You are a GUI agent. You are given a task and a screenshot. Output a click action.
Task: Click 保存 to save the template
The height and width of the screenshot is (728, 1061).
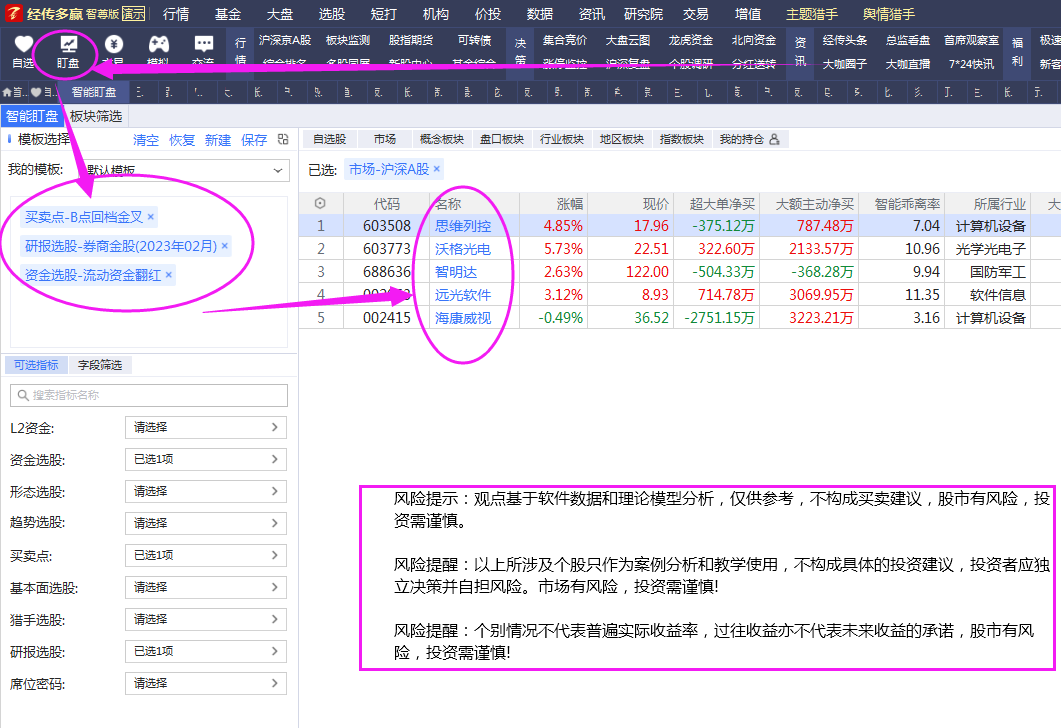click(x=254, y=140)
